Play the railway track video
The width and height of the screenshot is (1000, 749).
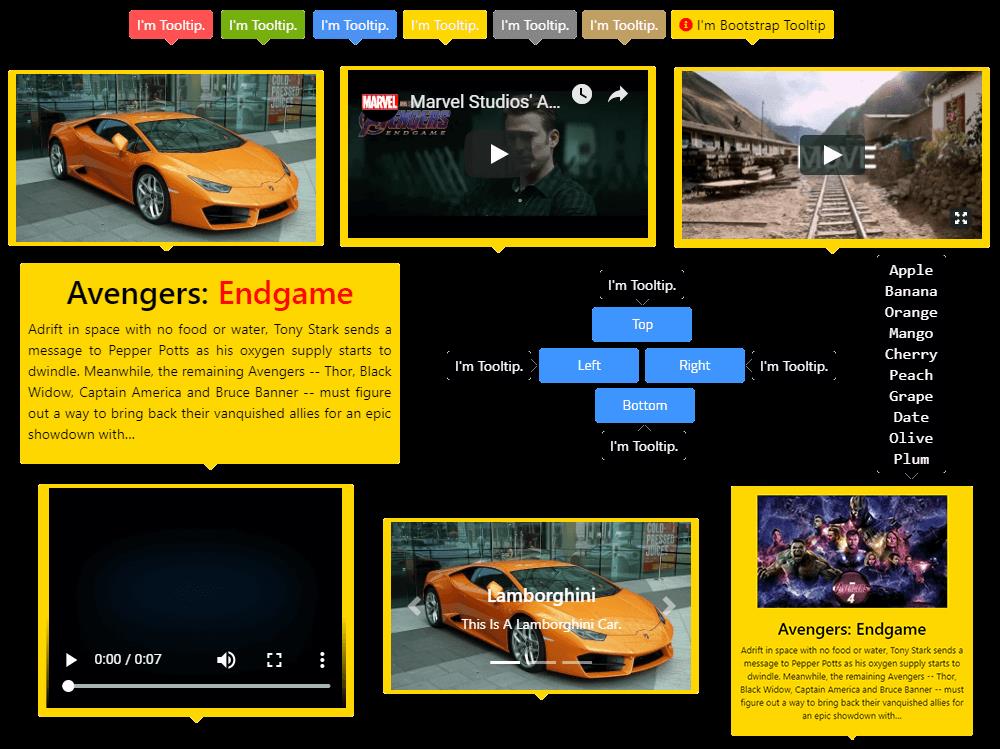coord(832,154)
